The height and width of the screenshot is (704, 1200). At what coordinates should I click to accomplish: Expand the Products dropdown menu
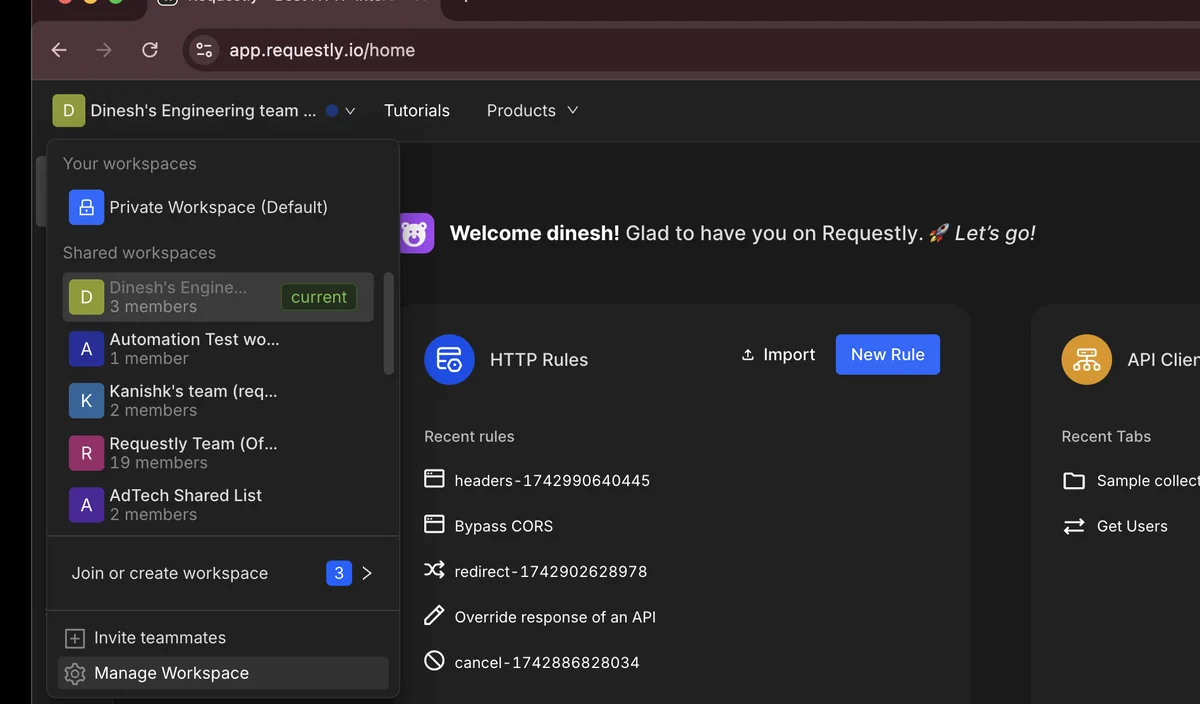click(x=532, y=111)
